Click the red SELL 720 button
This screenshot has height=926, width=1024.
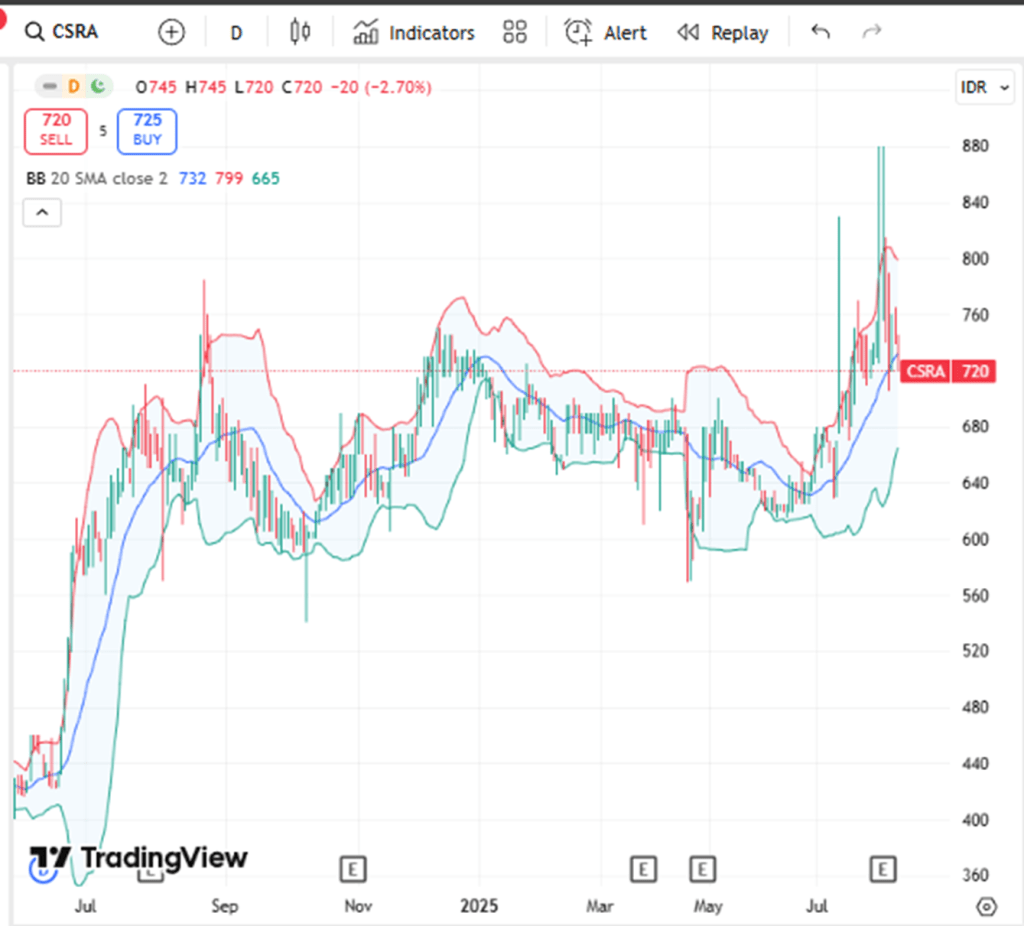tap(56, 130)
